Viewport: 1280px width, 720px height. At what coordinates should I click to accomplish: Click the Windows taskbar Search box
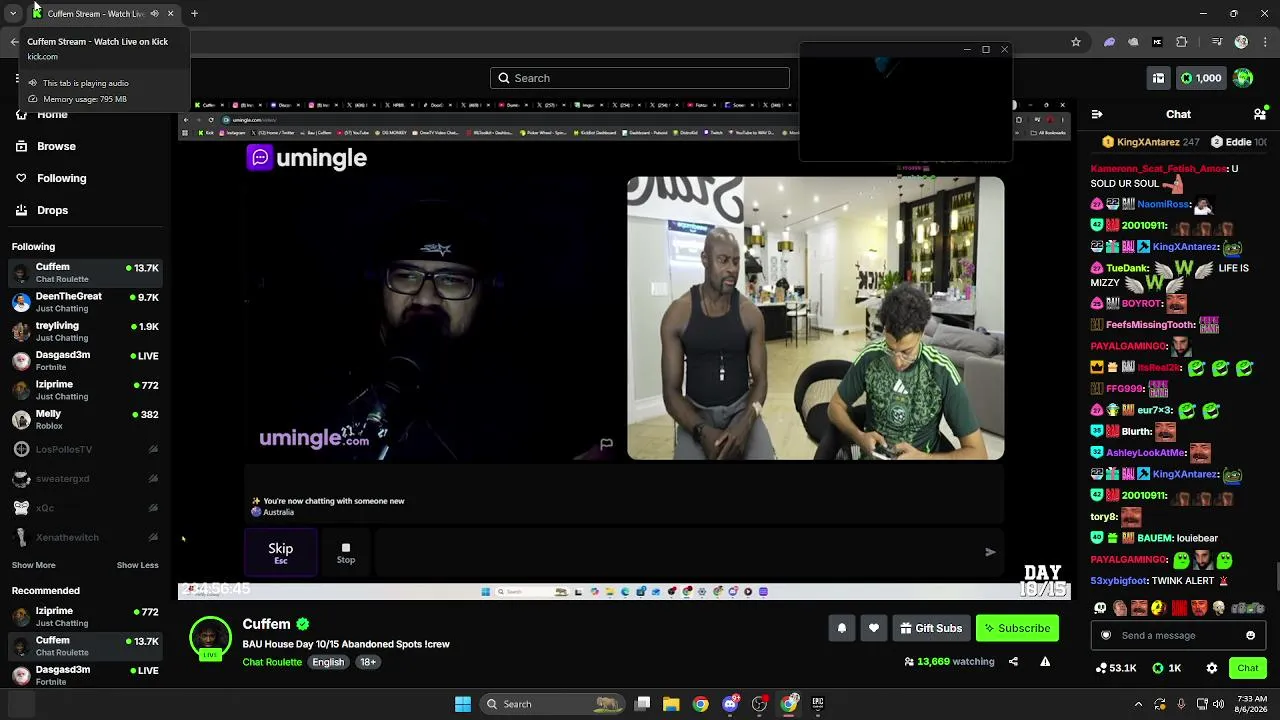pyautogui.click(x=553, y=704)
